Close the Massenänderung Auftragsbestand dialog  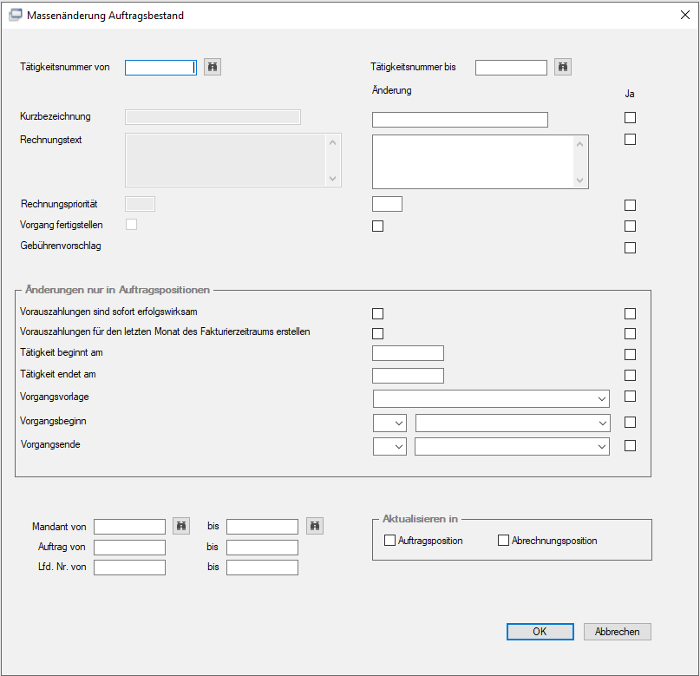point(685,15)
